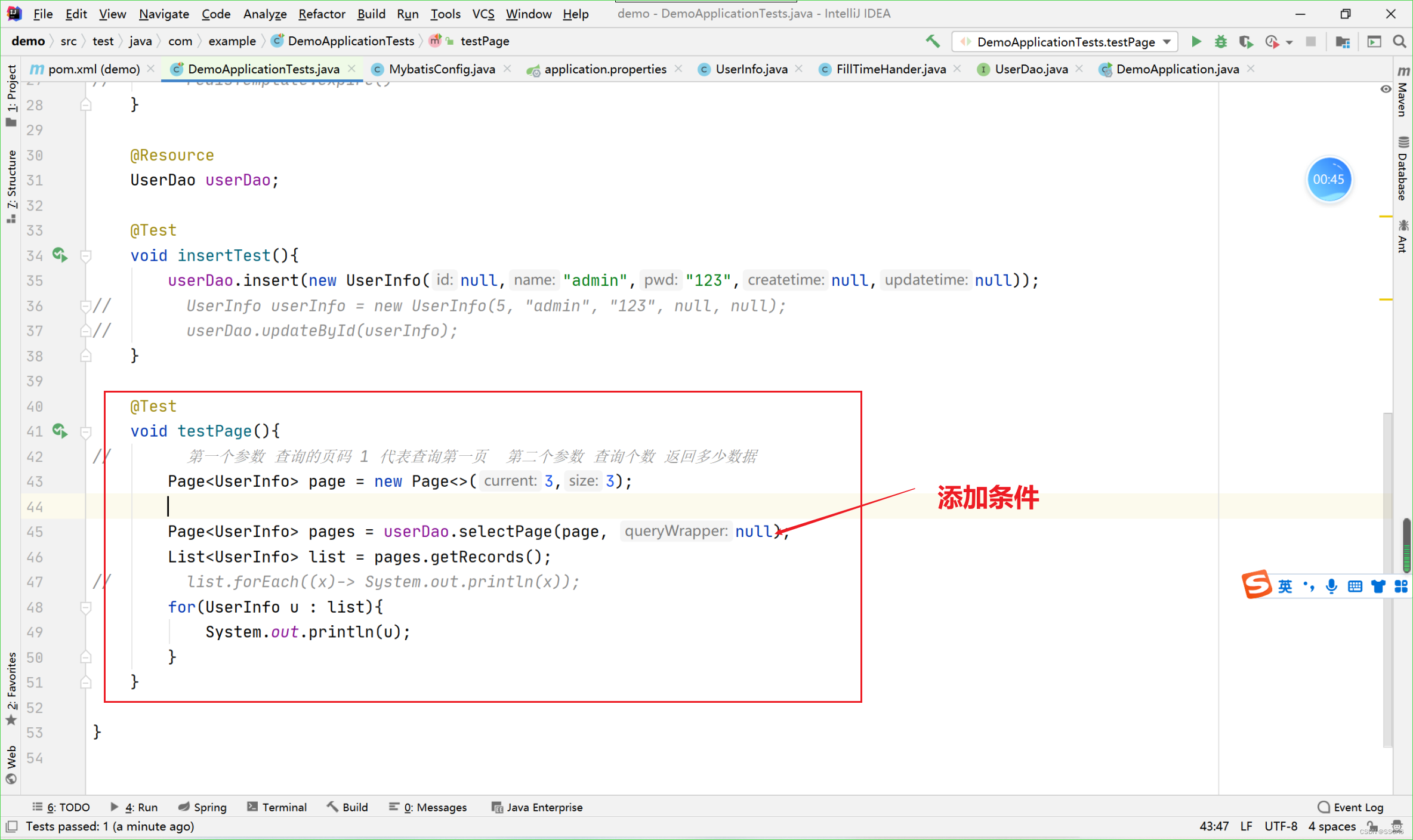Open the Structure tool window

click(11, 186)
